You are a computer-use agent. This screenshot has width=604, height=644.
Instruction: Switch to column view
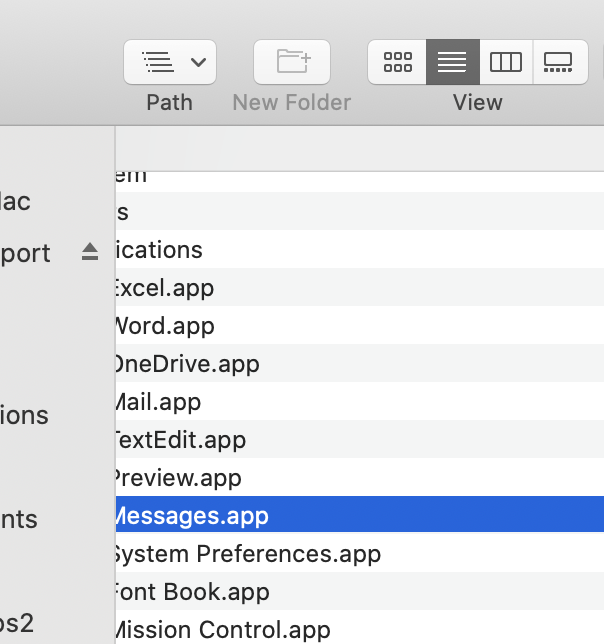click(506, 62)
